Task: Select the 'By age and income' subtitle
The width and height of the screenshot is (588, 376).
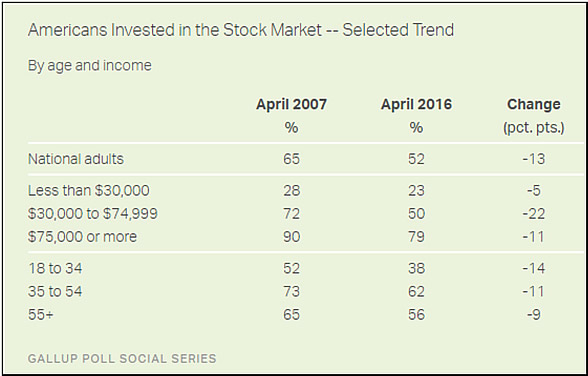Action: point(90,66)
